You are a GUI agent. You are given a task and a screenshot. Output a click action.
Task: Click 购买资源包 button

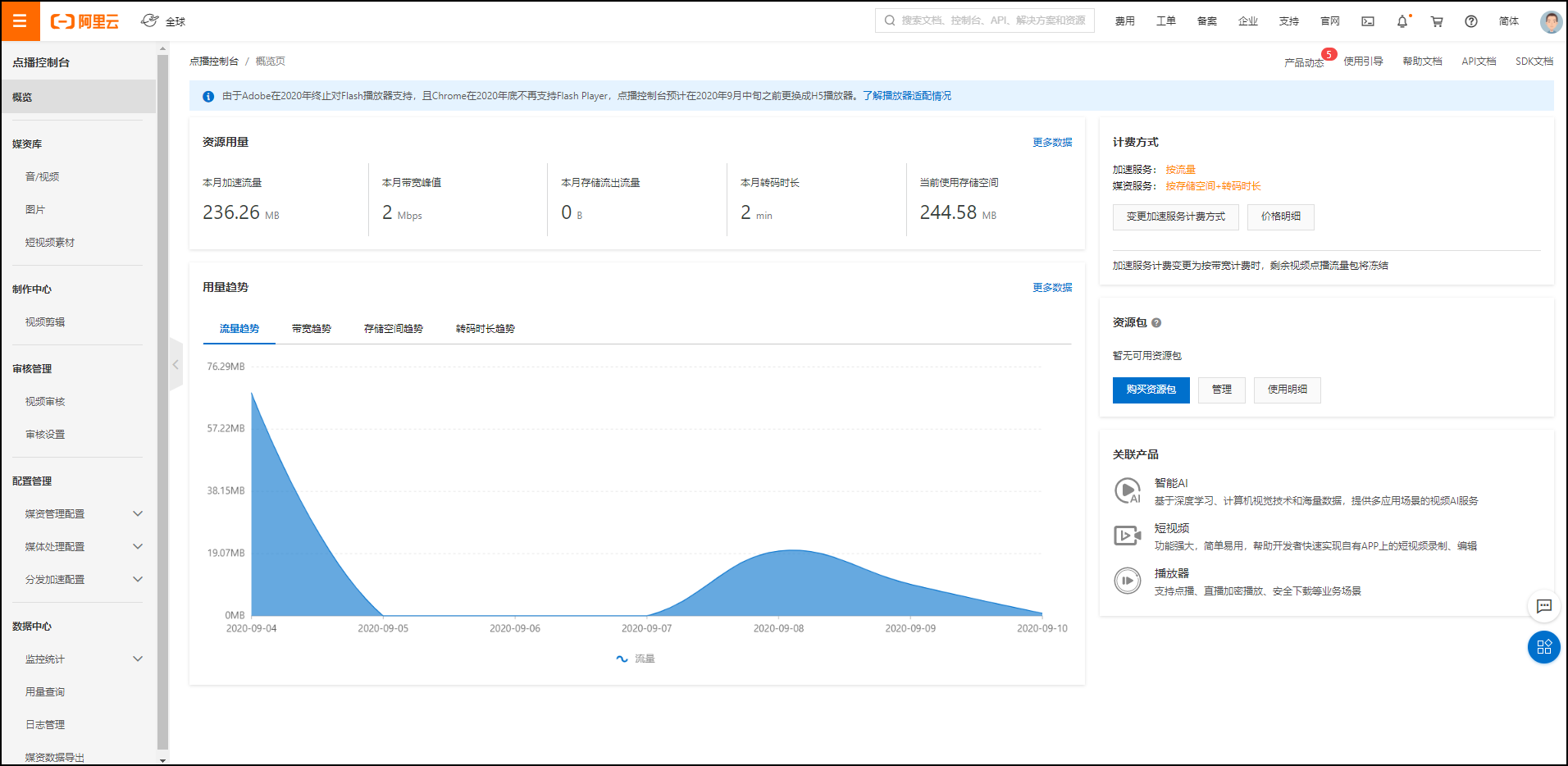[1151, 390]
